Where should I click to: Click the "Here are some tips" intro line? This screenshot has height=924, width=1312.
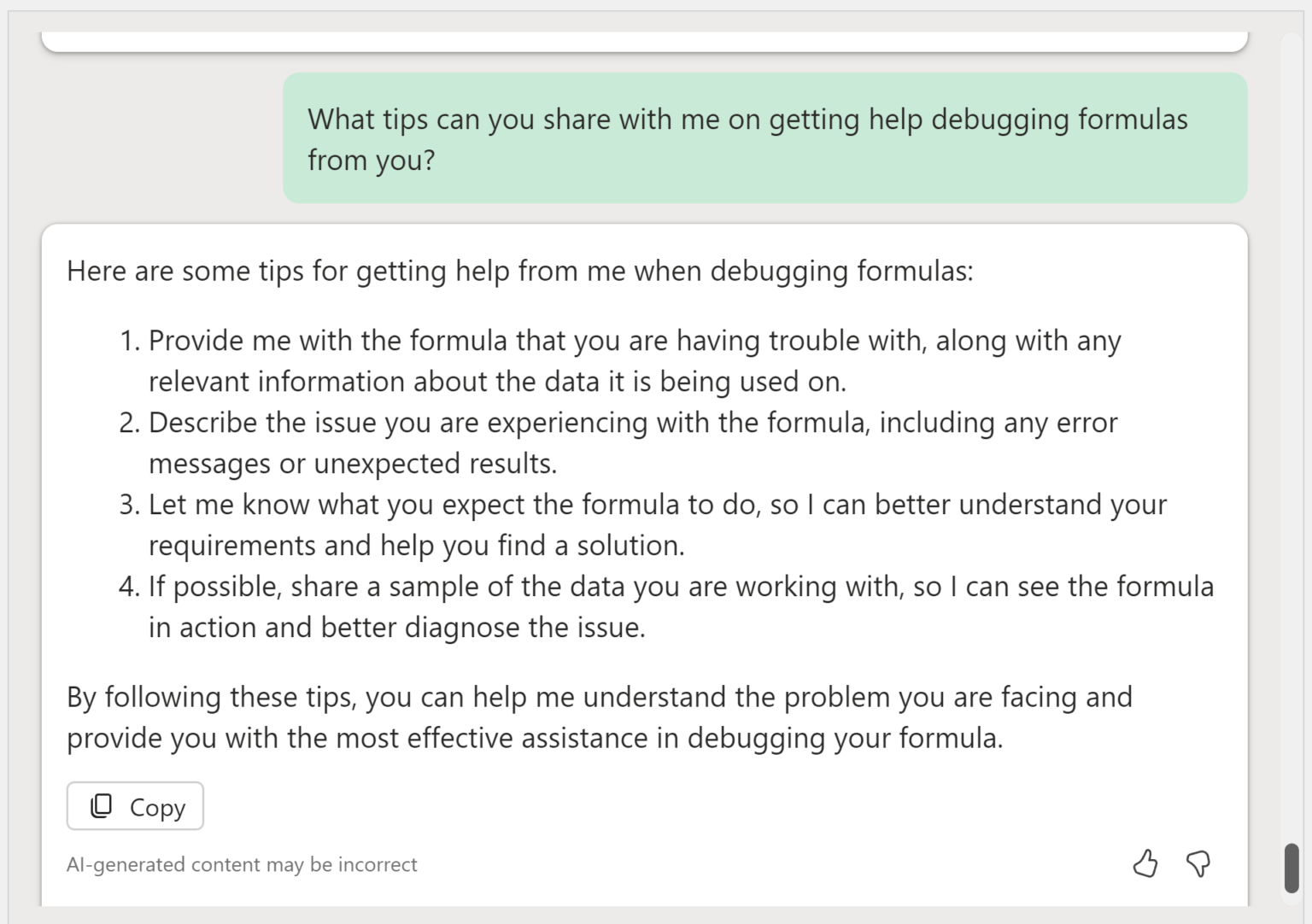(x=519, y=271)
